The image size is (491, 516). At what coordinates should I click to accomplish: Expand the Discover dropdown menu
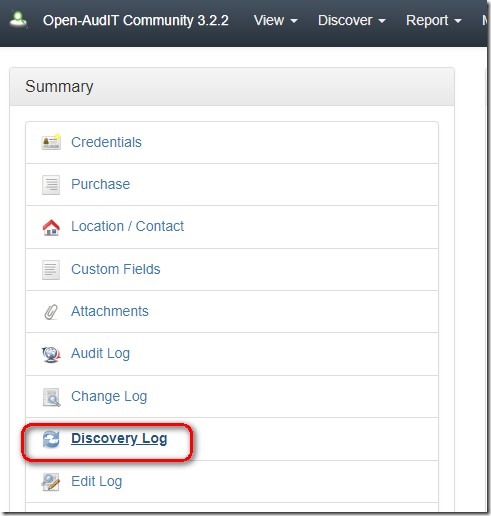tap(352, 20)
